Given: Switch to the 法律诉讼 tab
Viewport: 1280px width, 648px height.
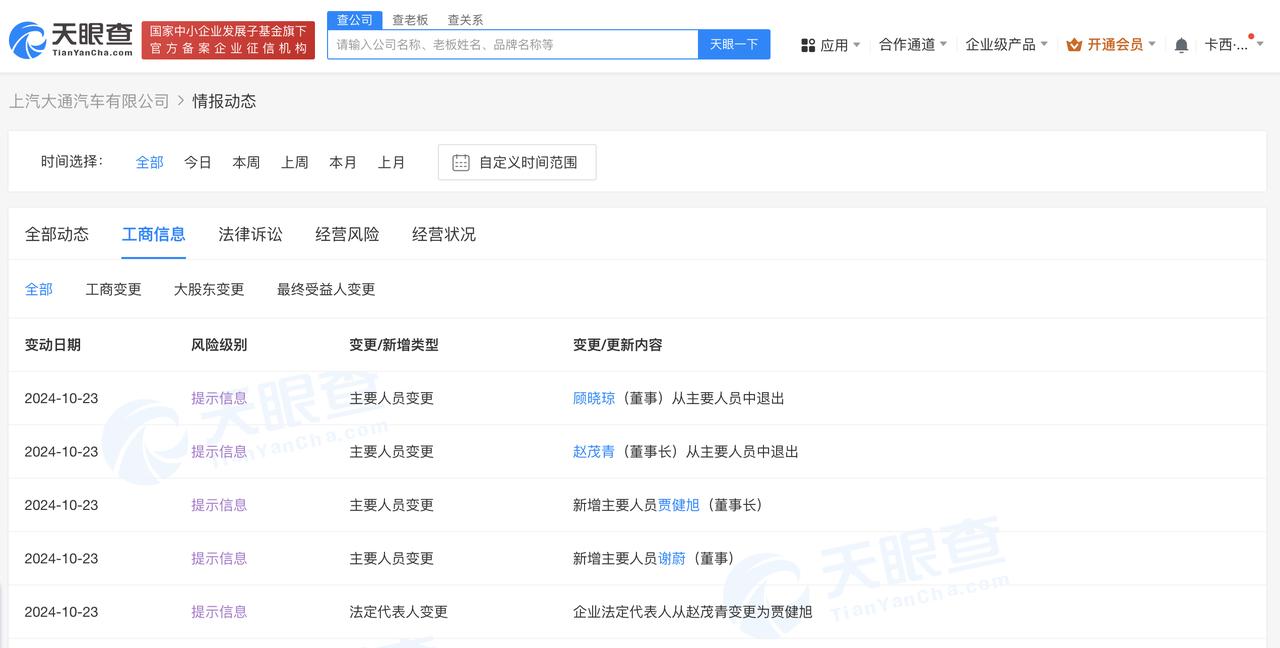Looking at the screenshot, I should 251,234.
